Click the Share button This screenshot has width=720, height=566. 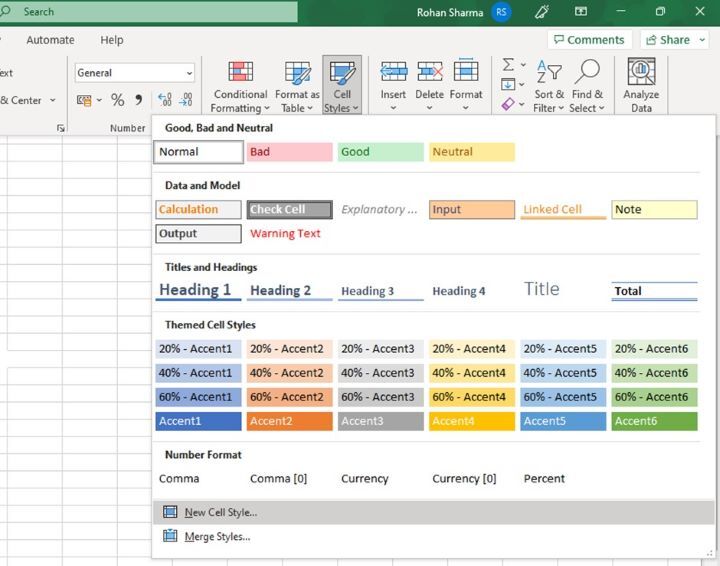[x=668, y=40]
